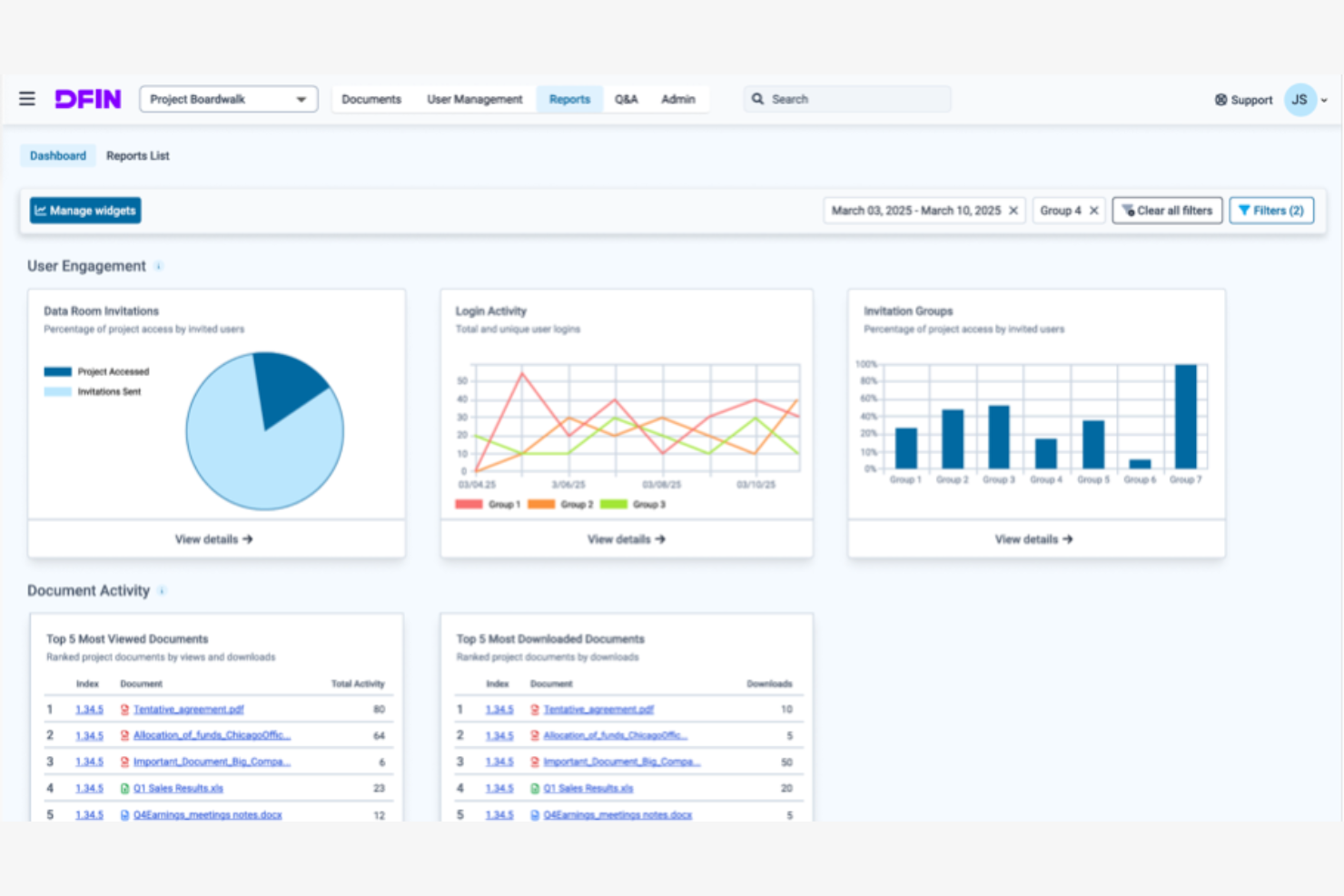
Task: Click Clear all filters
Action: coord(1167,210)
